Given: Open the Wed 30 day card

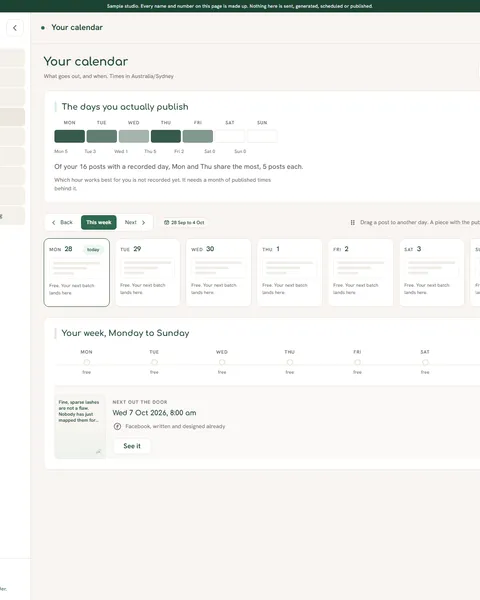Looking at the screenshot, I should coord(219,272).
